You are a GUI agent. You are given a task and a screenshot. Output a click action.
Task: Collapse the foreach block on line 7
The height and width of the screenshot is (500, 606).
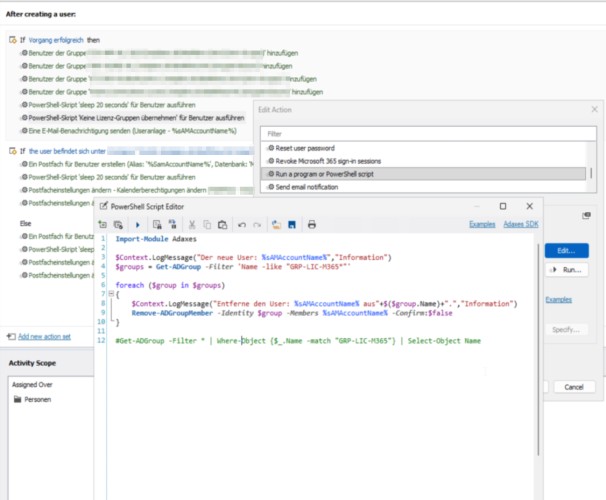tap(111, 294)
